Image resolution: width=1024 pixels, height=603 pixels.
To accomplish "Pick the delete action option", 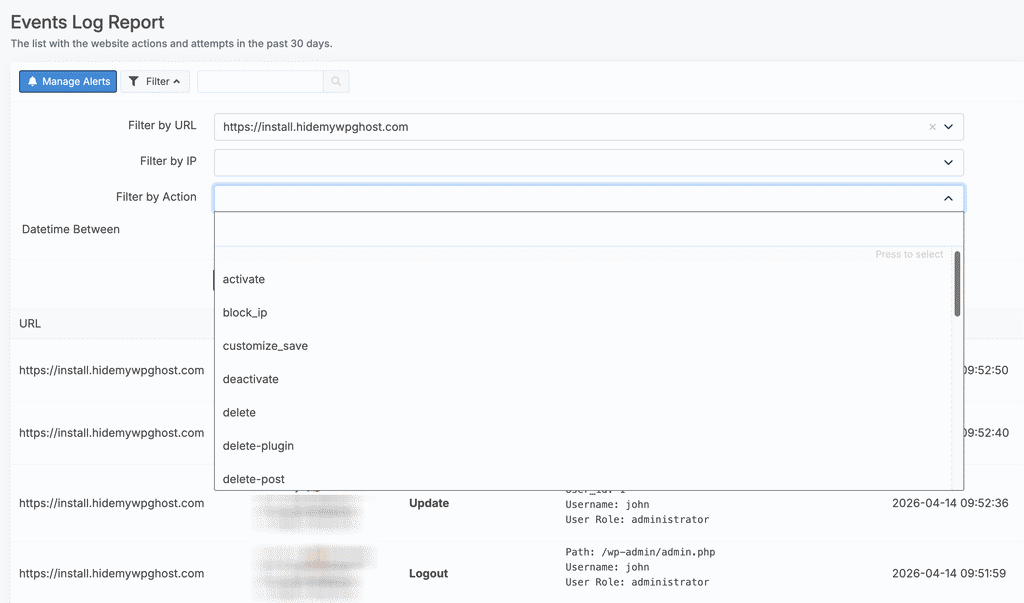I will [583, 412].
